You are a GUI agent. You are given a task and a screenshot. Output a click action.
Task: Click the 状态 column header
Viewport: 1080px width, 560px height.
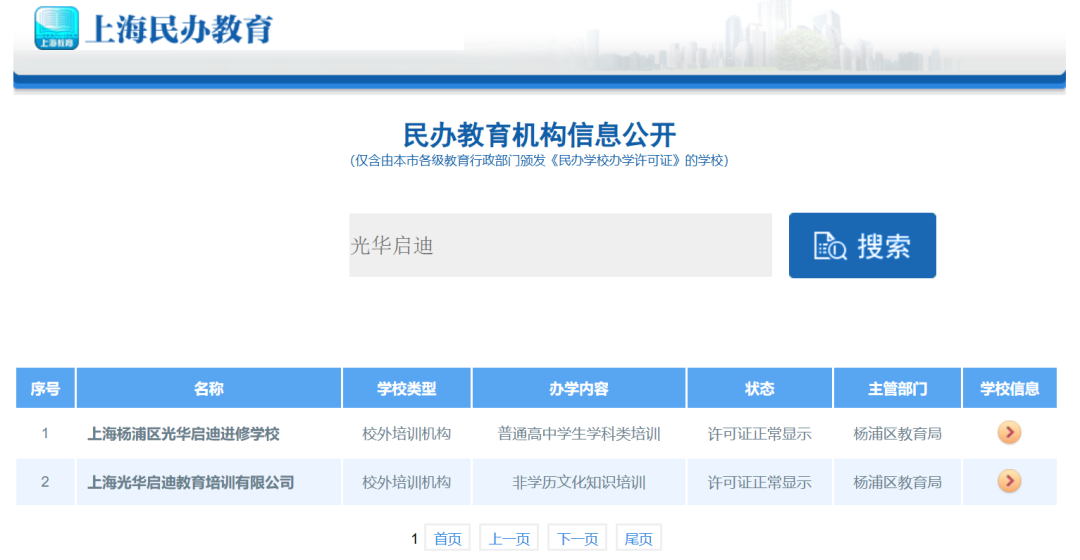[760, 388]
